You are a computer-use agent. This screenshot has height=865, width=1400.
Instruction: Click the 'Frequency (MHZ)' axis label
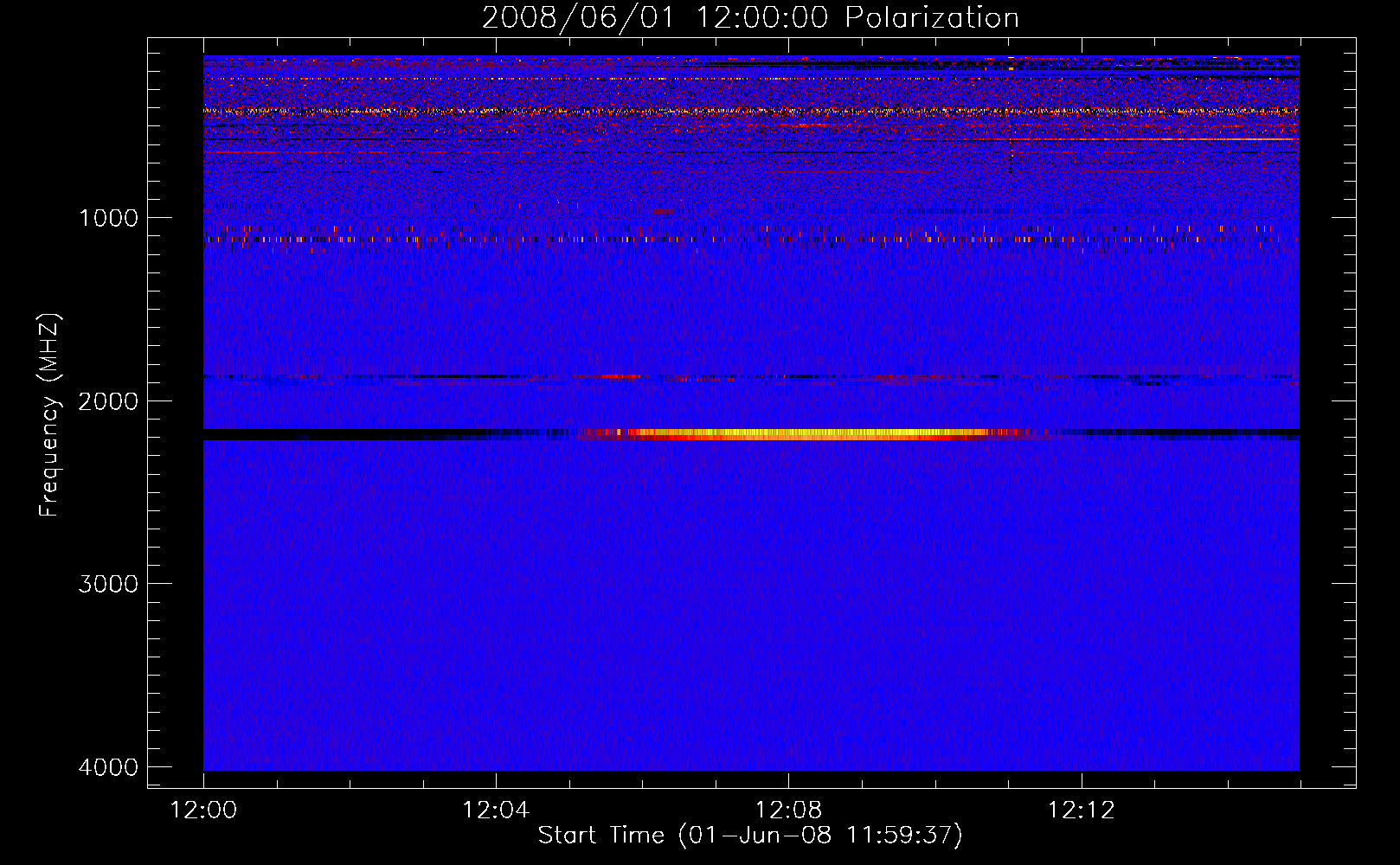click(x=49, y=415)
